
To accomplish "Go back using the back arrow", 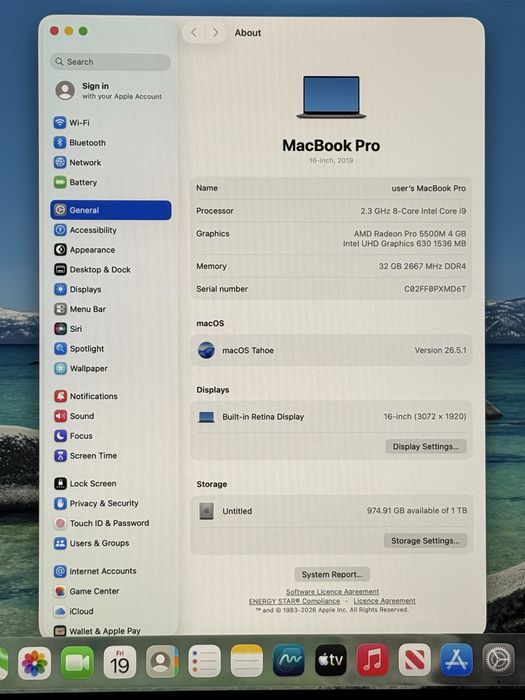I will 194,33.
